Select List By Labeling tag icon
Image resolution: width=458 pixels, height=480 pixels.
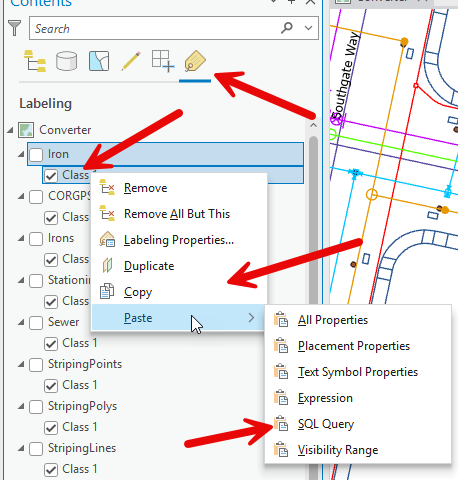coord(195,61)
